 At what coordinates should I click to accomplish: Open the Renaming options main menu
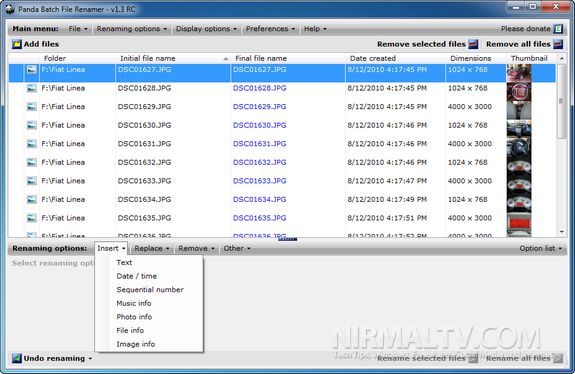coord(132,29)
